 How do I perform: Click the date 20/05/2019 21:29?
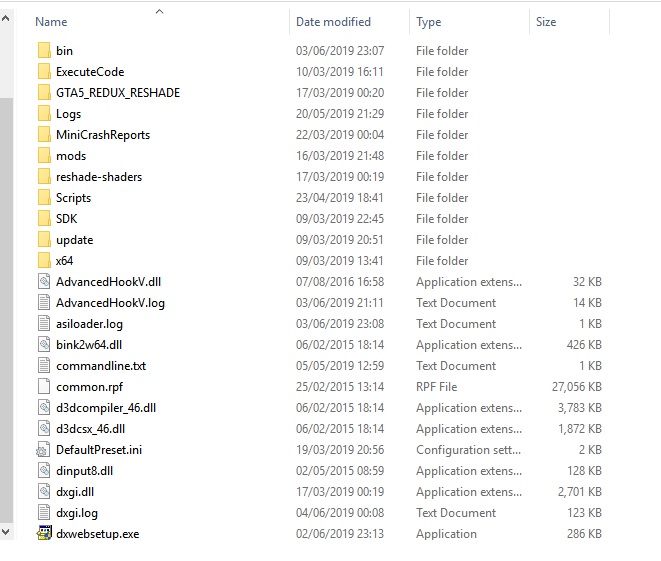[340, 114]
